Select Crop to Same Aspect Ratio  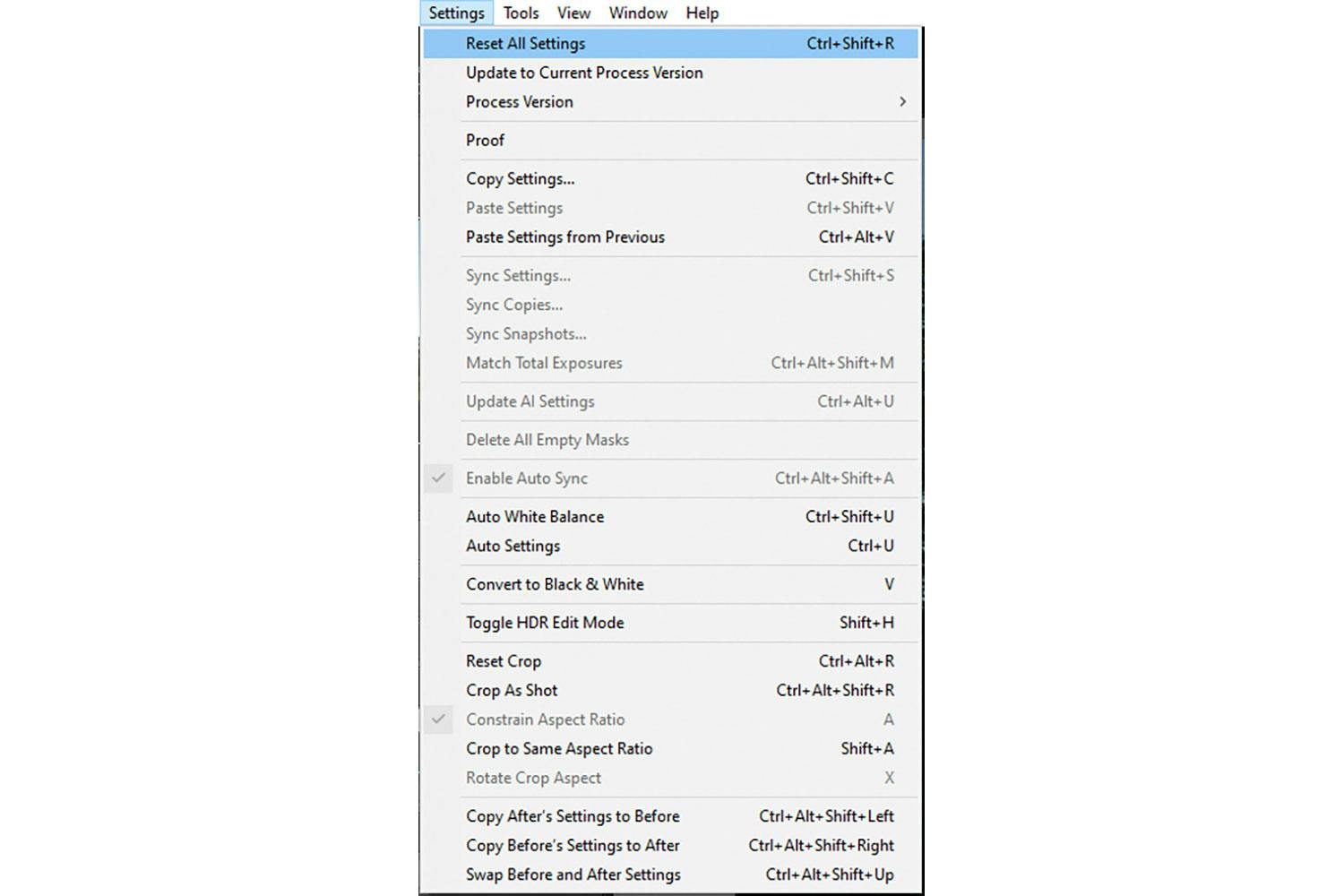(559, 749)
